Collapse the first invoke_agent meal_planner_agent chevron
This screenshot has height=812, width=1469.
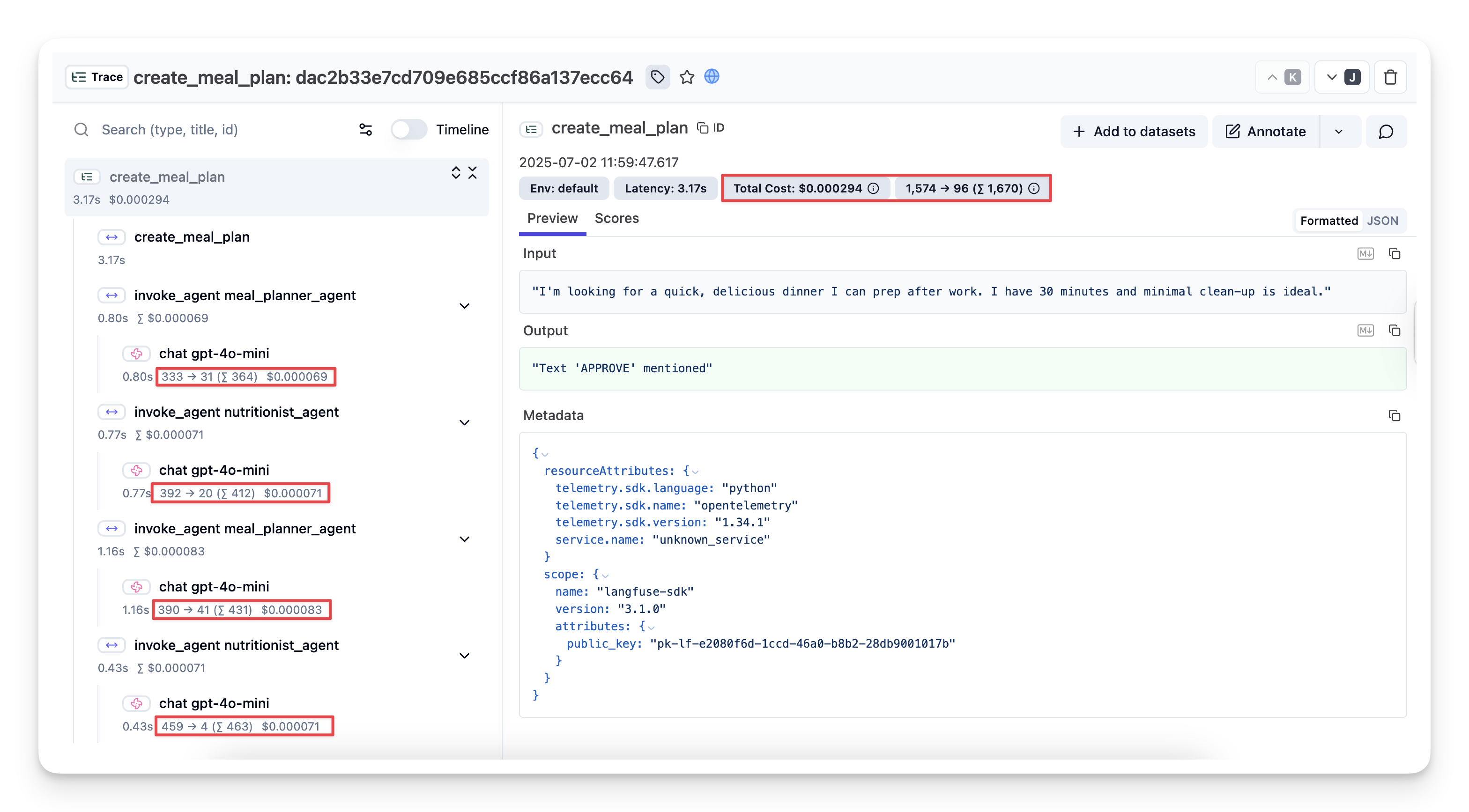pyautogui.click(x=464, y=306)
